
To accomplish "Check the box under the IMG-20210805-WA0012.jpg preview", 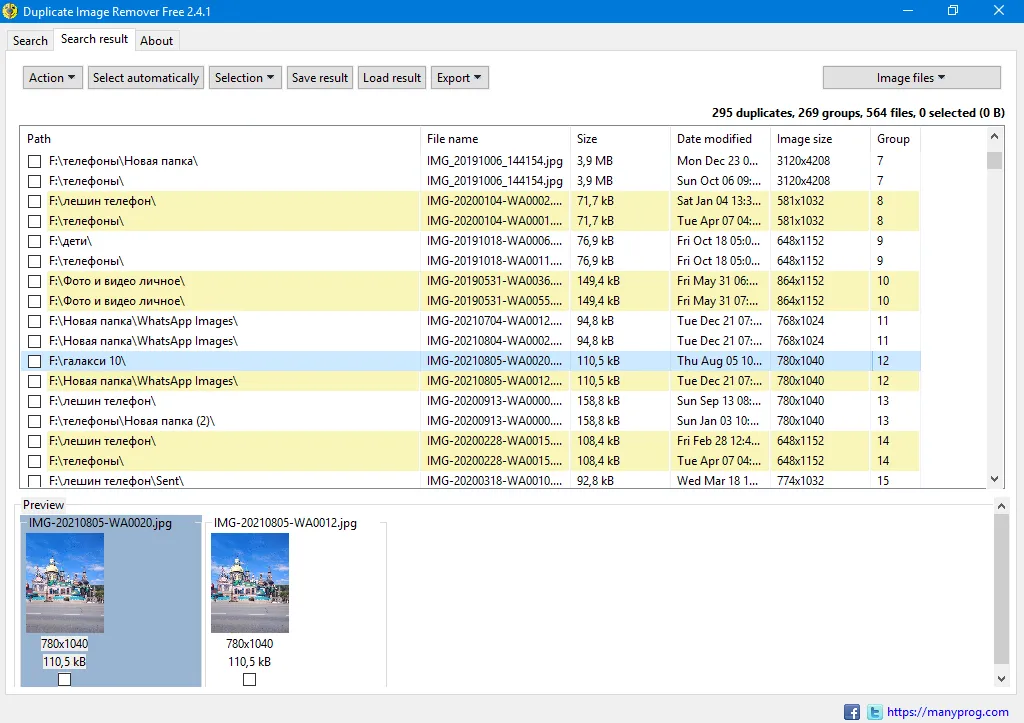I will [249, 680].
